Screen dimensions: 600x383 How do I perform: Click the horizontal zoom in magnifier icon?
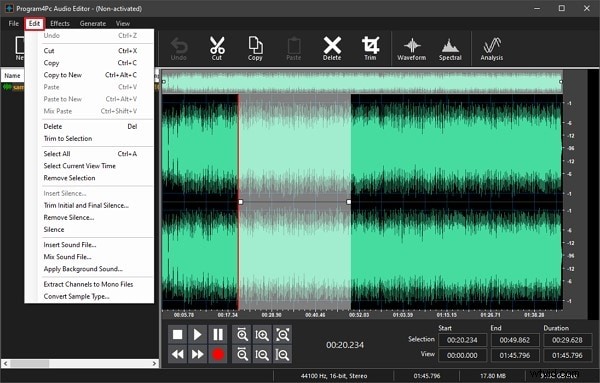(242, 335)
